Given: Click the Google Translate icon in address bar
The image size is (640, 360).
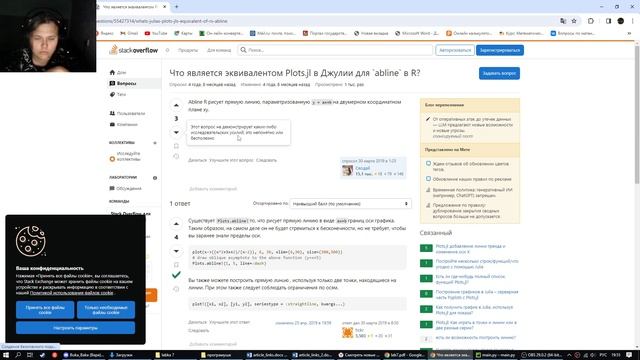Looking at the screenshot, I should coord(563,21).
